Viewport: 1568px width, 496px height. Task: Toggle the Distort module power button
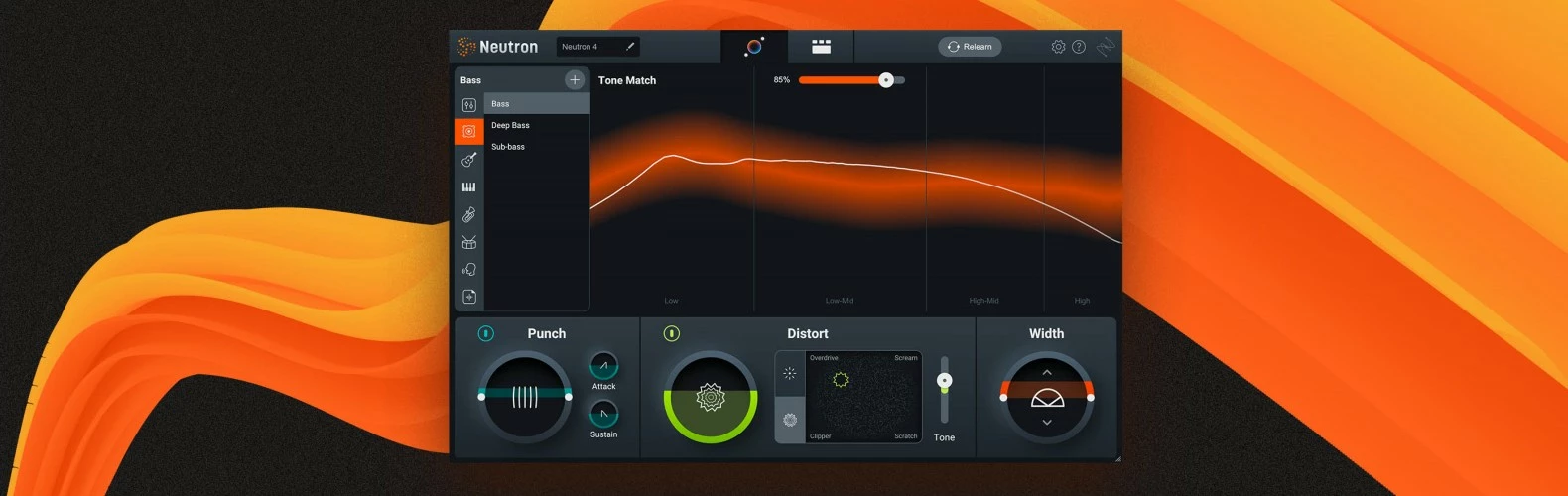[x=671, y=333]
